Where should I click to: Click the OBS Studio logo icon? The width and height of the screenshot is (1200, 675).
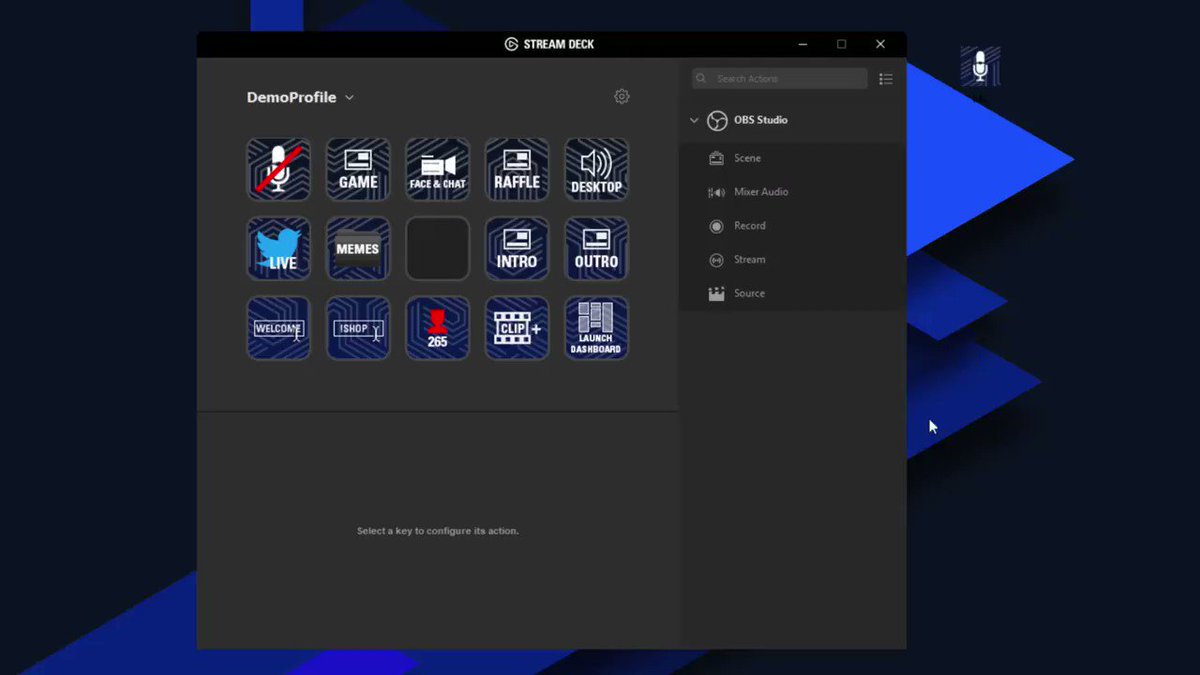point(717,121)
